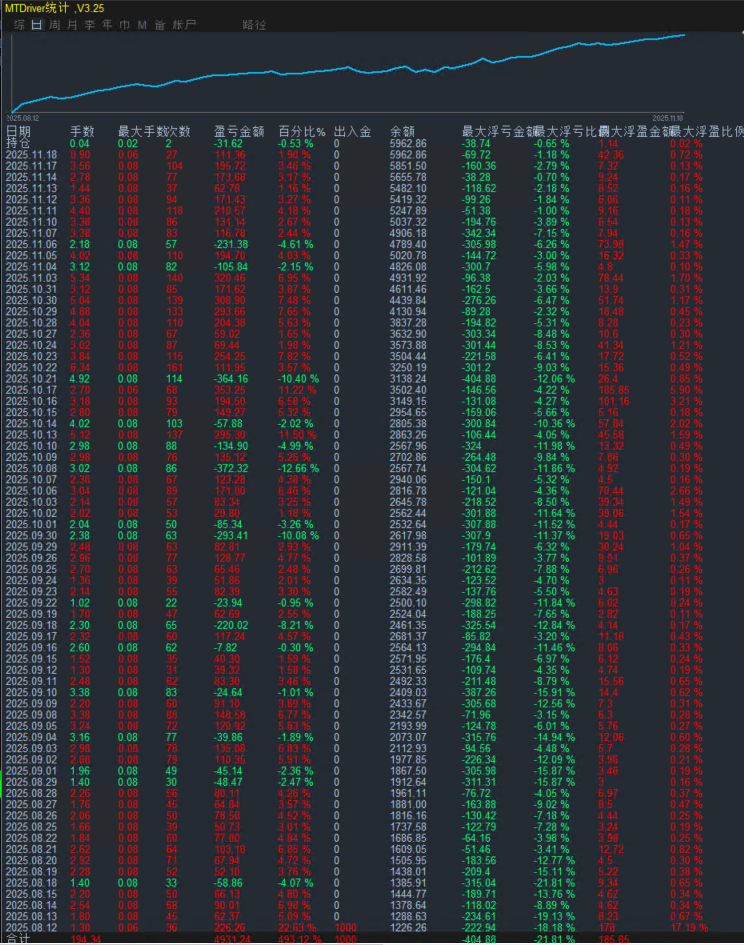Click the 出入金 deposit column header

[x=353, y=131]
